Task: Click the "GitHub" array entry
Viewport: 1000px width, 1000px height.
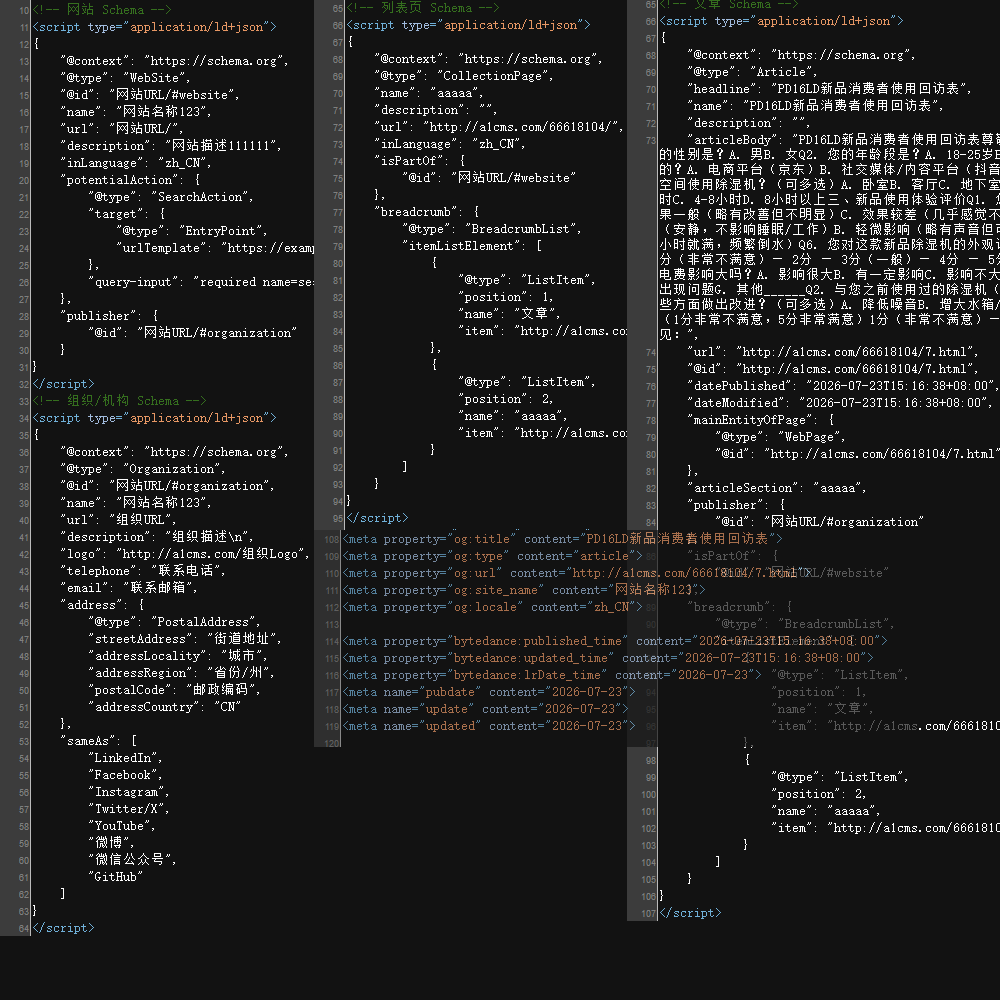Action: (115, 877)
